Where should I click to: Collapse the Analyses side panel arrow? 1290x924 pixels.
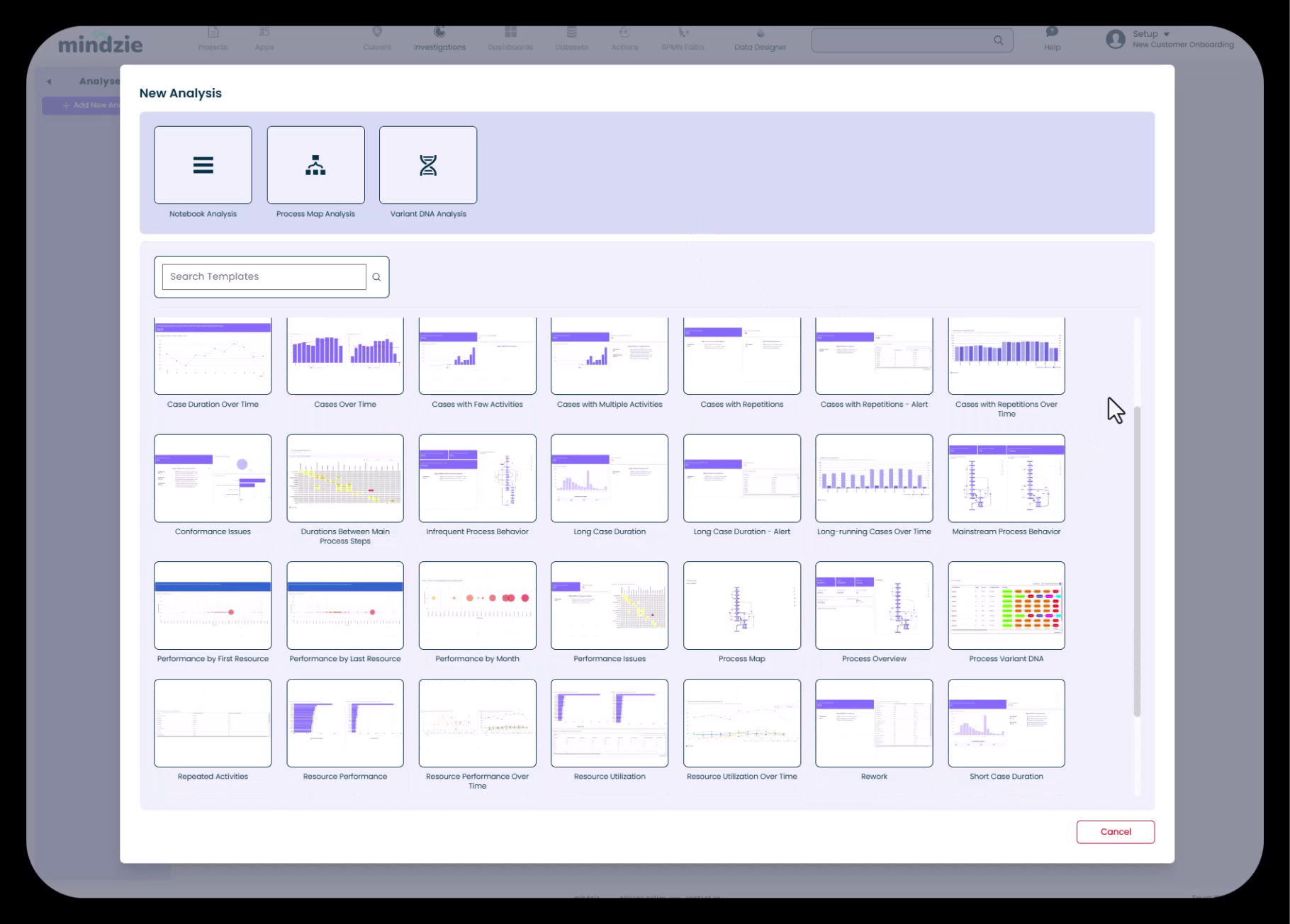[x=49, y=81]
